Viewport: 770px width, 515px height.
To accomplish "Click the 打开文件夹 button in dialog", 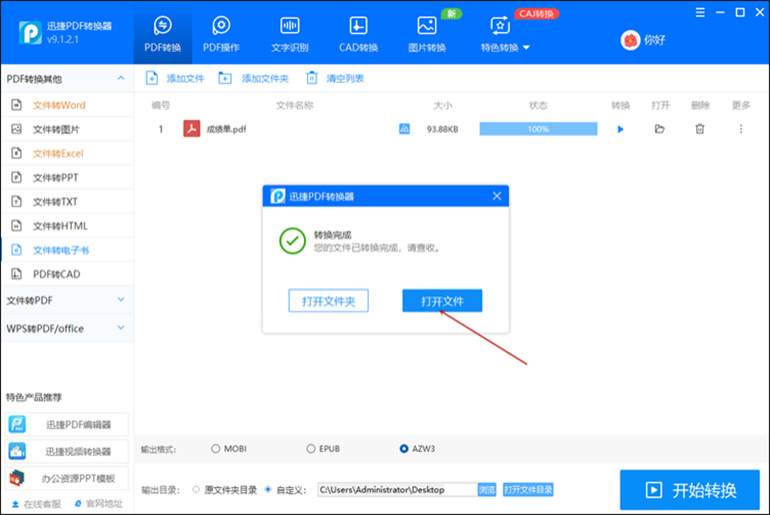I will click(x=329, y=301).
